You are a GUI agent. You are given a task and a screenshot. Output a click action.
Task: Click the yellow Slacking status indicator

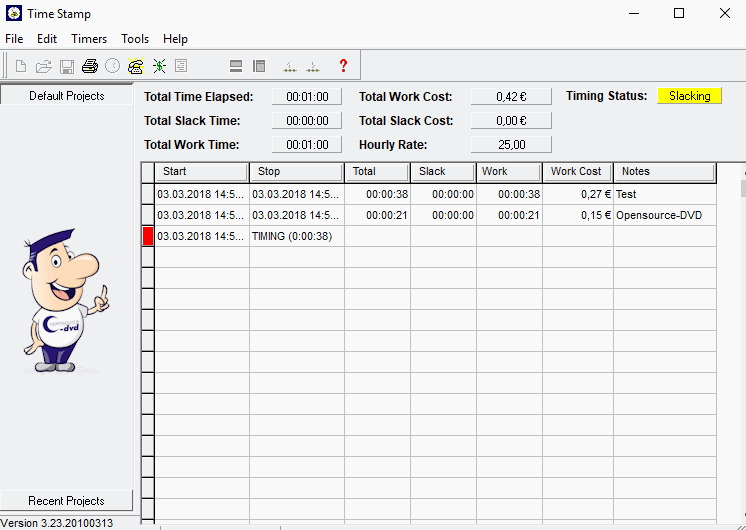[689, 96]
